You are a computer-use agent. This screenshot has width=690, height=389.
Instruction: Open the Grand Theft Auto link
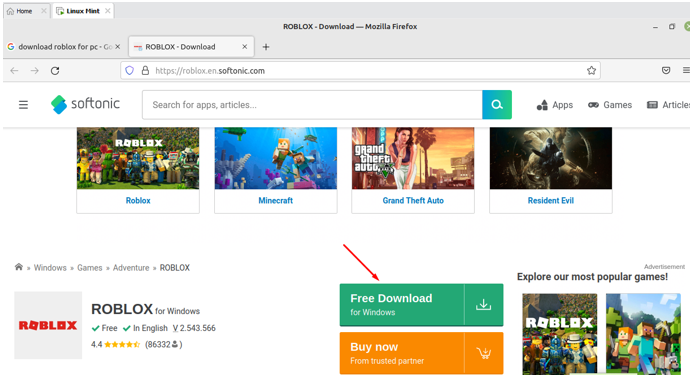point(413,201)
